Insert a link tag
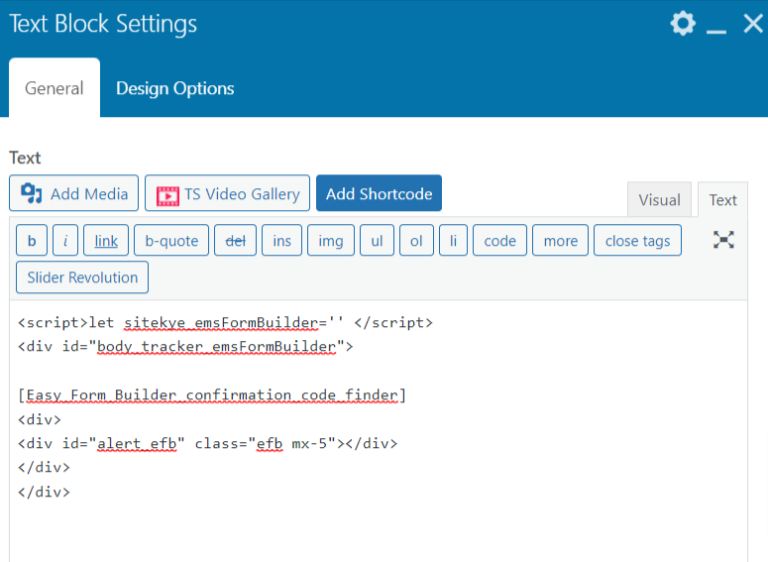Screen dimensions: 768x562 (x=106, y=241)
